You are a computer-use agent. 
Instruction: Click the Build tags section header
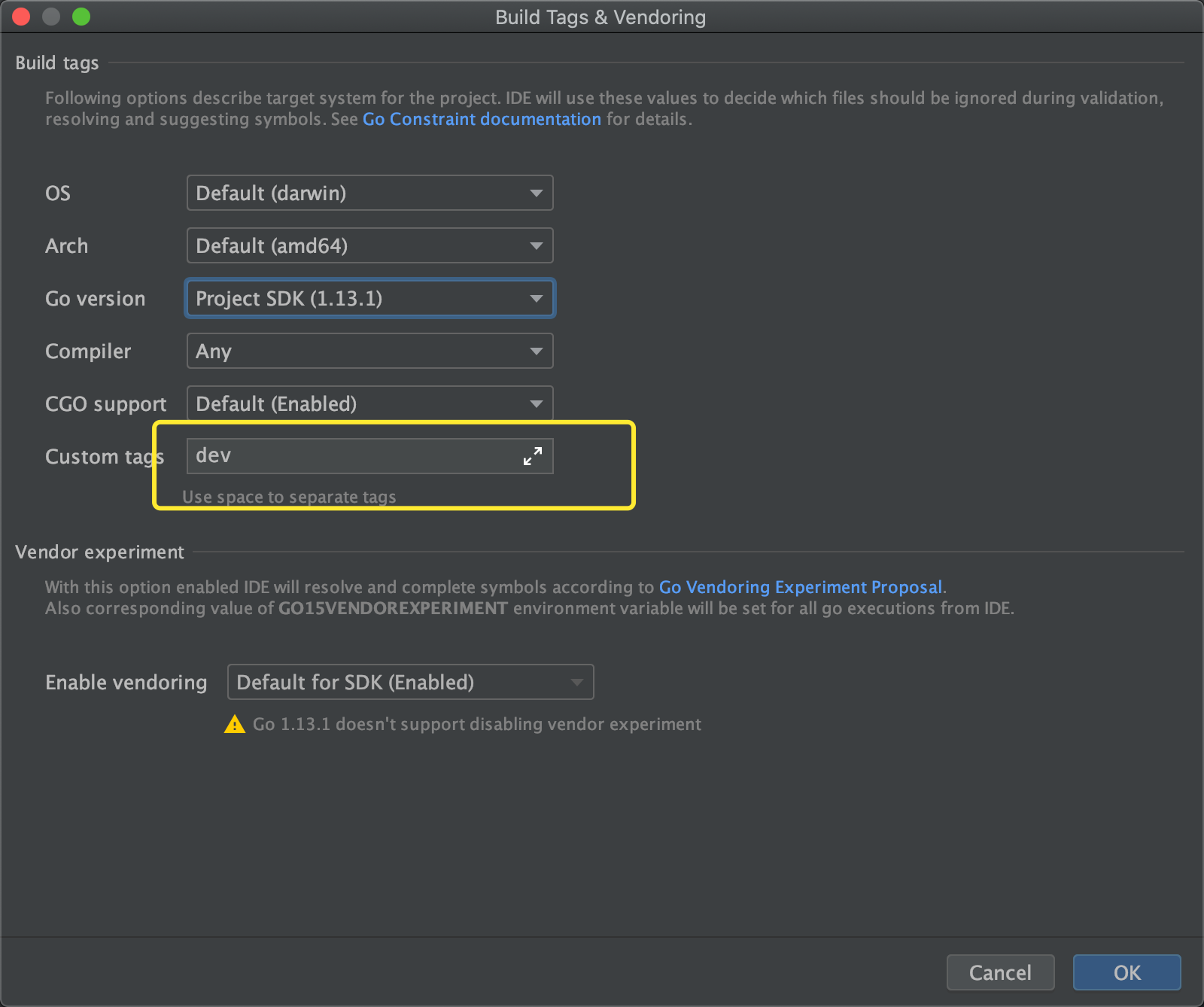click(57, 63)
